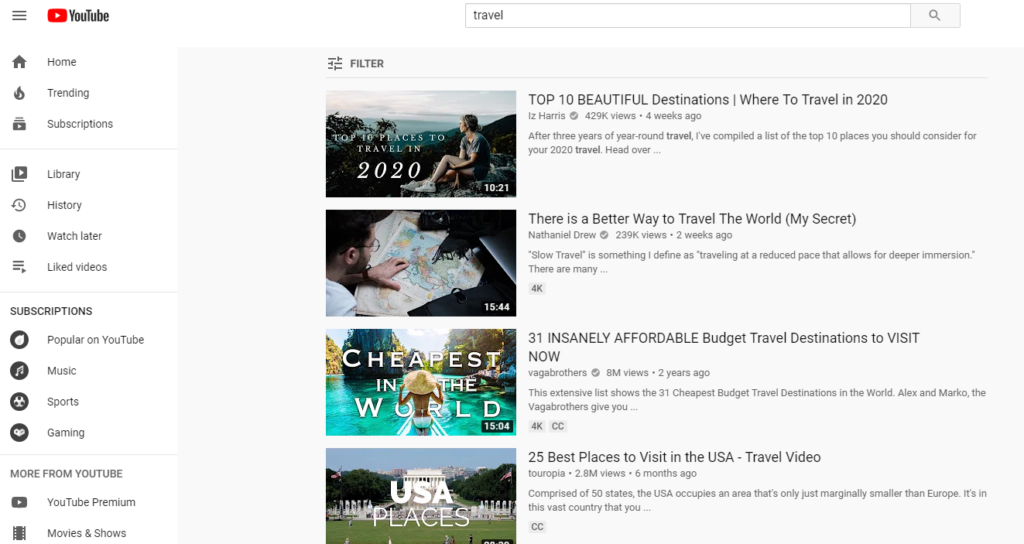
Task: Visit vagabrothers channel
Action: [x=557, y=373]
